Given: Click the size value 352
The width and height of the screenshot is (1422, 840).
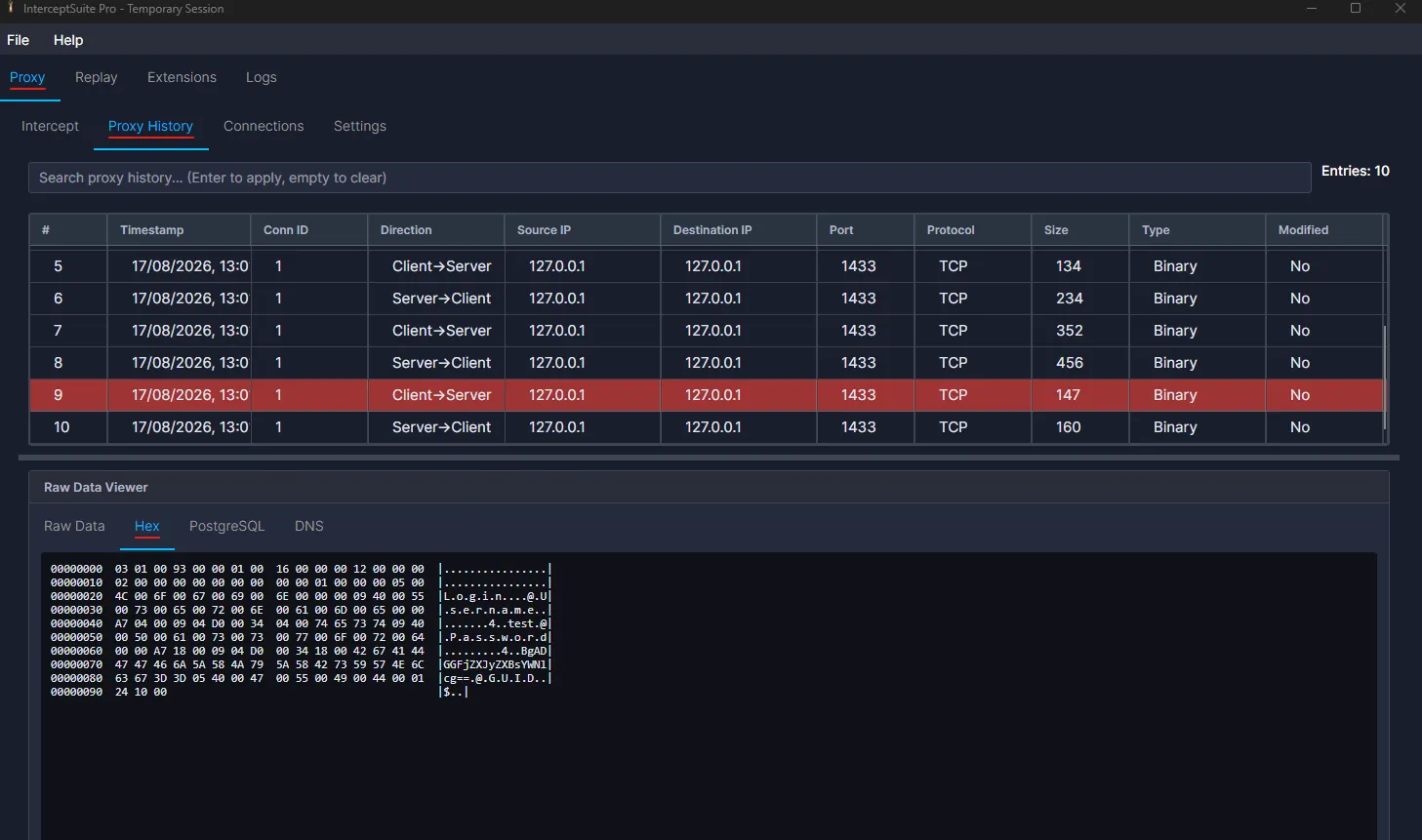Looking at the screenshot, I should coord(1070,331).
